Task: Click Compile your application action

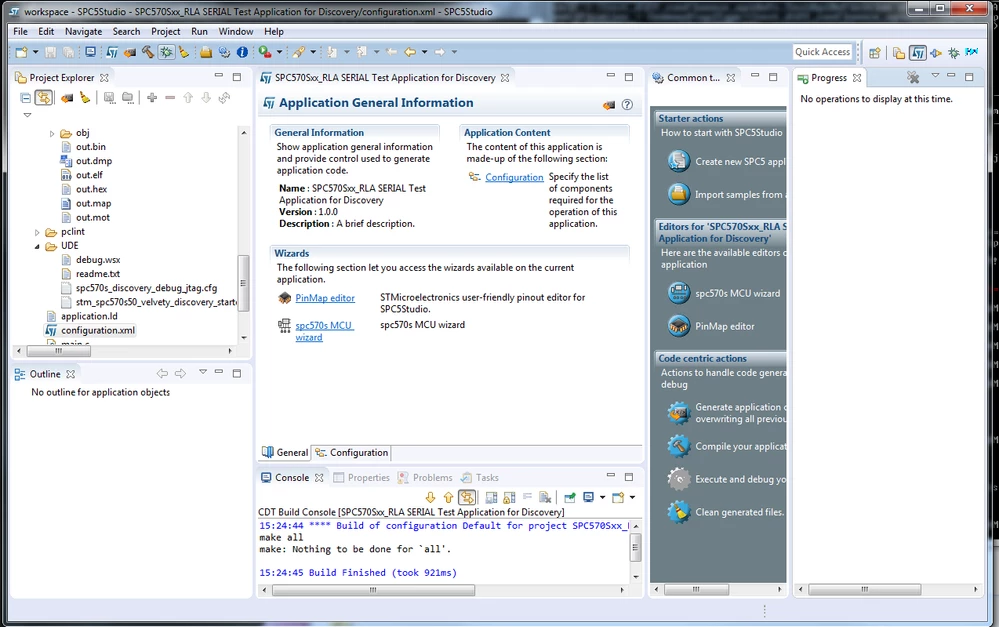Action: [726, 446]
